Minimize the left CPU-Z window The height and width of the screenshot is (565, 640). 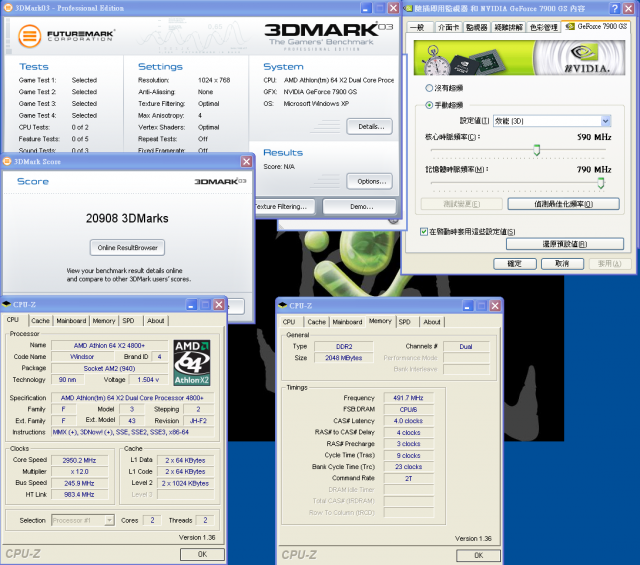(191, 305)
